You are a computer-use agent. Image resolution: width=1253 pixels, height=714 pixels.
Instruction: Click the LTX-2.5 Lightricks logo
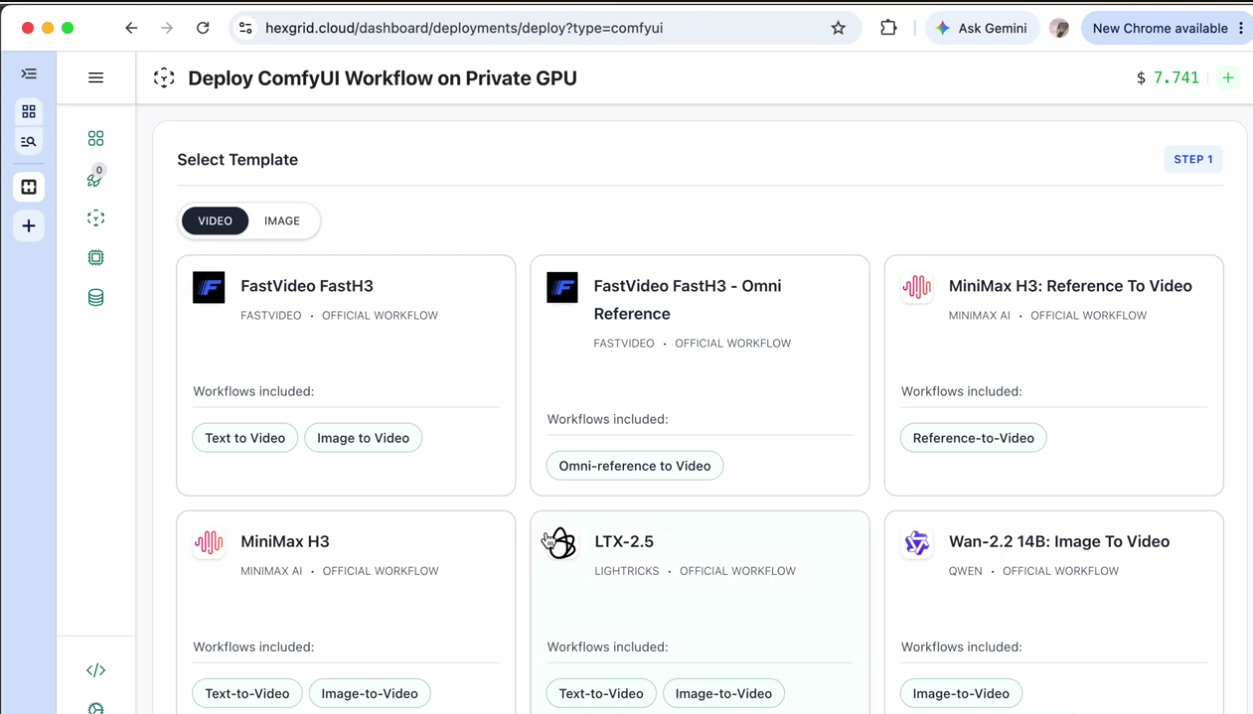pos(562,543)
